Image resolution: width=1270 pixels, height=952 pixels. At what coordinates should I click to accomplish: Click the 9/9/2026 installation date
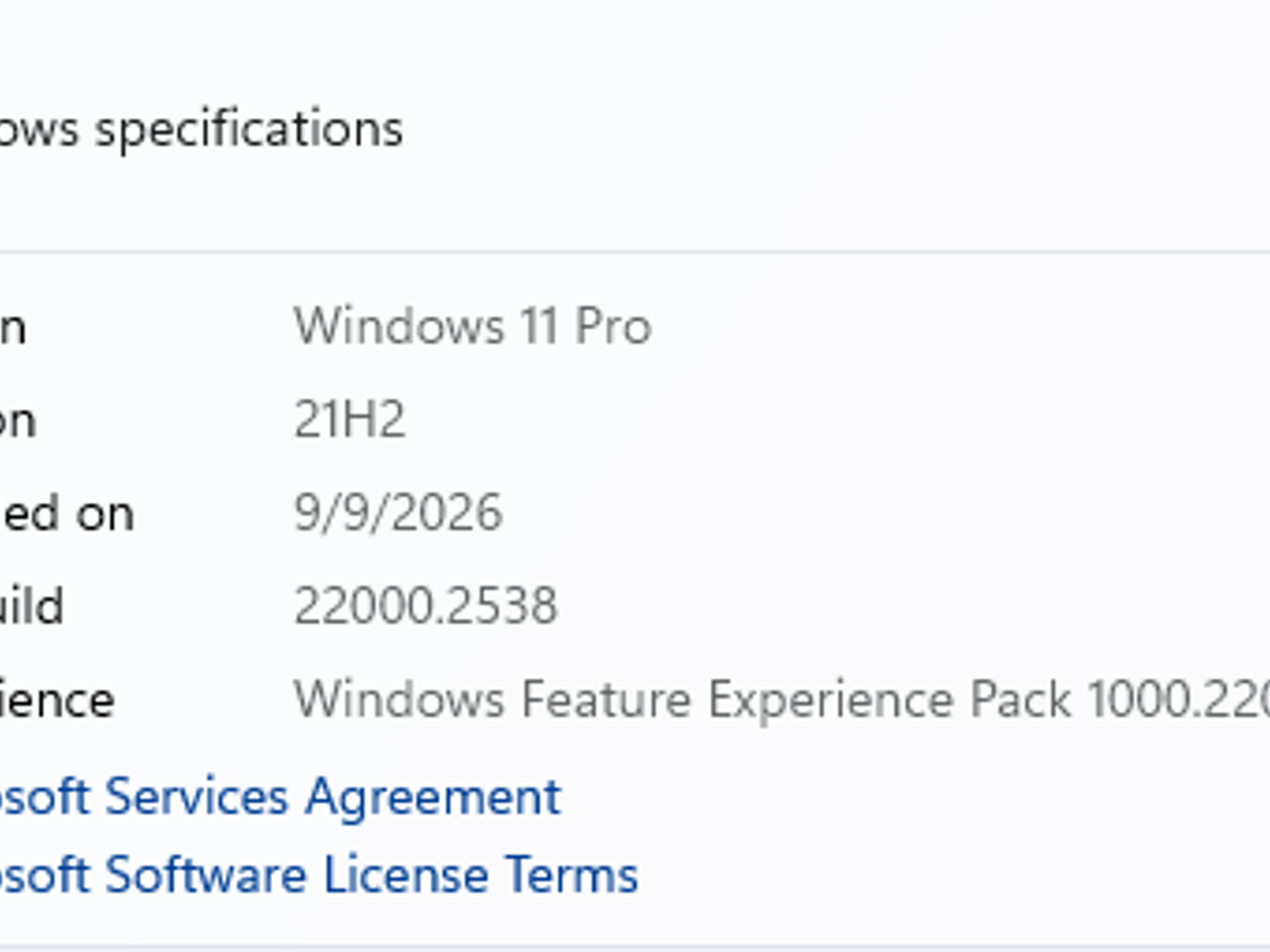[397, 513]
